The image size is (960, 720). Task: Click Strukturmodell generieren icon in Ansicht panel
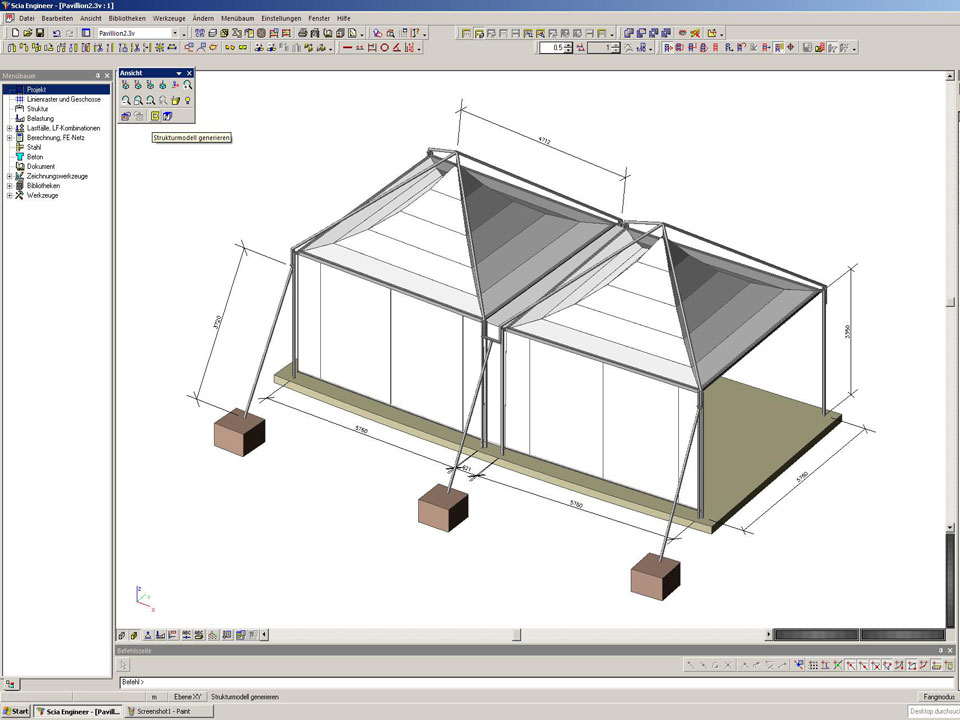pyautogui.click(x=154, y=116)
